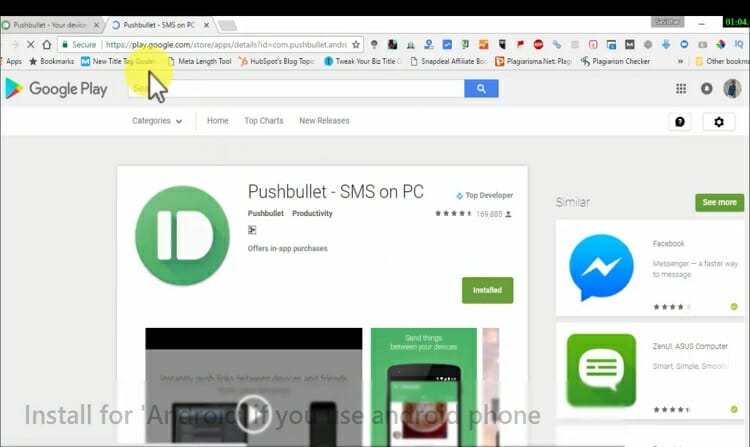This screenshot has height=447, width=750.
Task: Open the Google account profile picture
Action: click(x=732, y=88)
